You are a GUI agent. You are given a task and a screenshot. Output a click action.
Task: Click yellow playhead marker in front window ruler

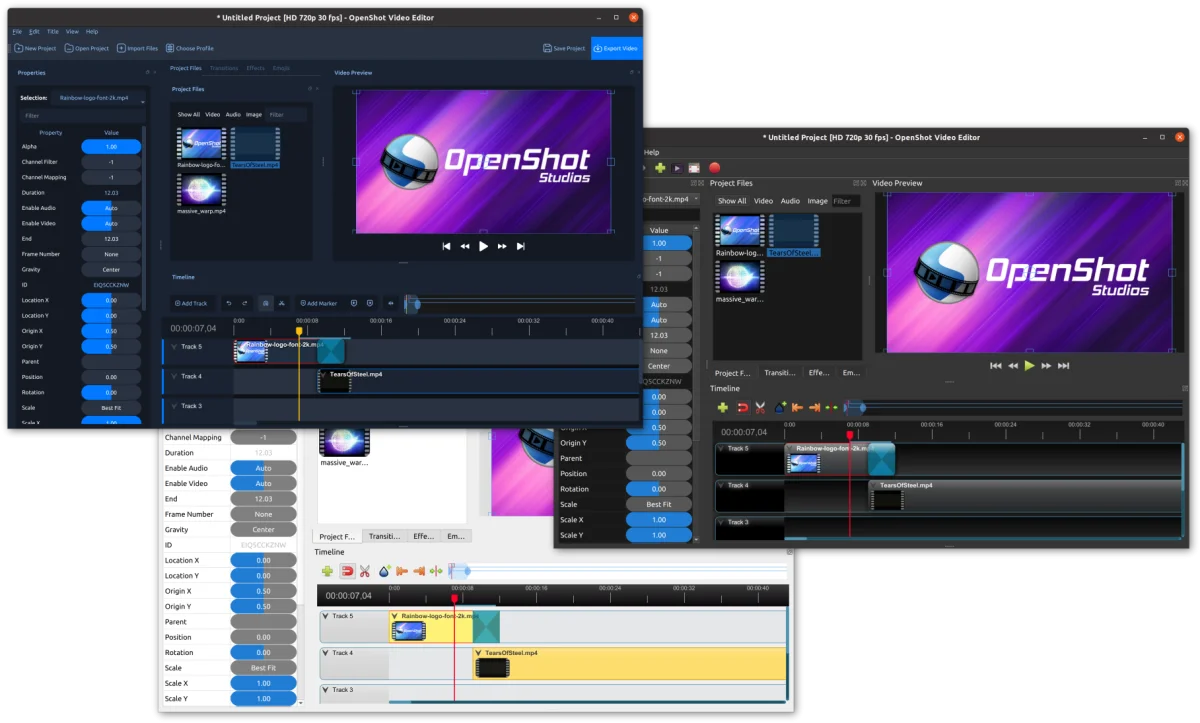(x=298, y=331)
